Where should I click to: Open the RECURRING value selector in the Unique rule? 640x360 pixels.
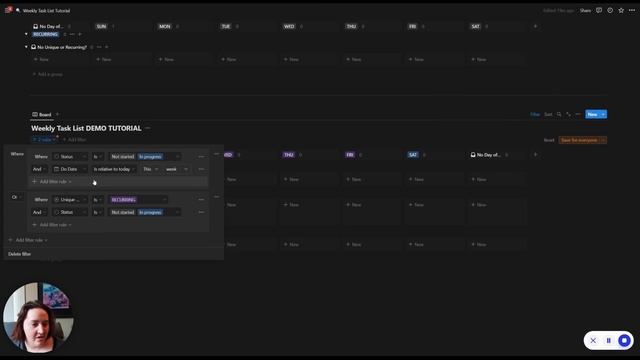click(138, 200)
